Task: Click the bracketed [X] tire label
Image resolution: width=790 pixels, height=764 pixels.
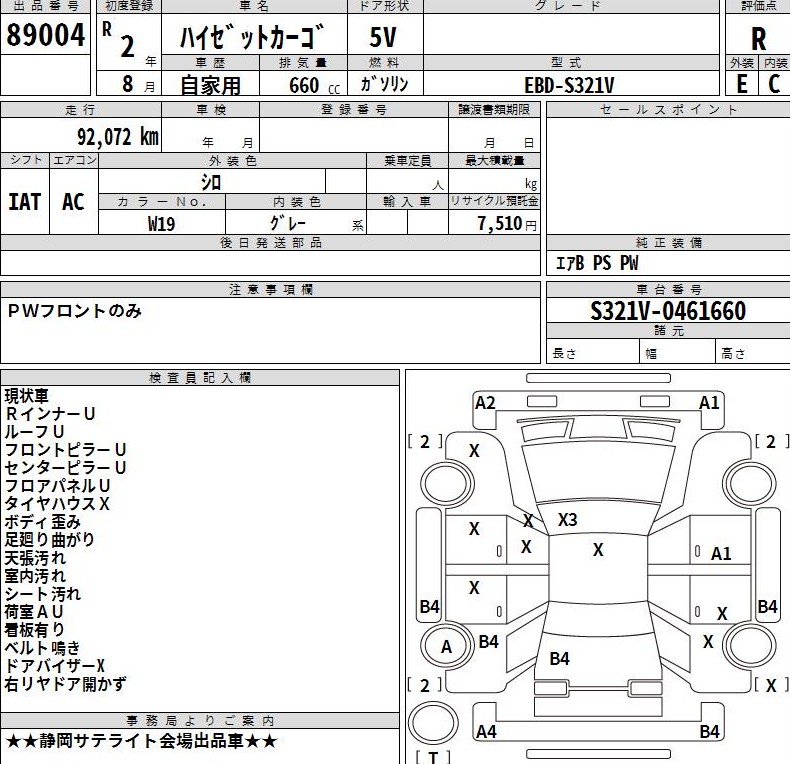Action: click(771, 685)
